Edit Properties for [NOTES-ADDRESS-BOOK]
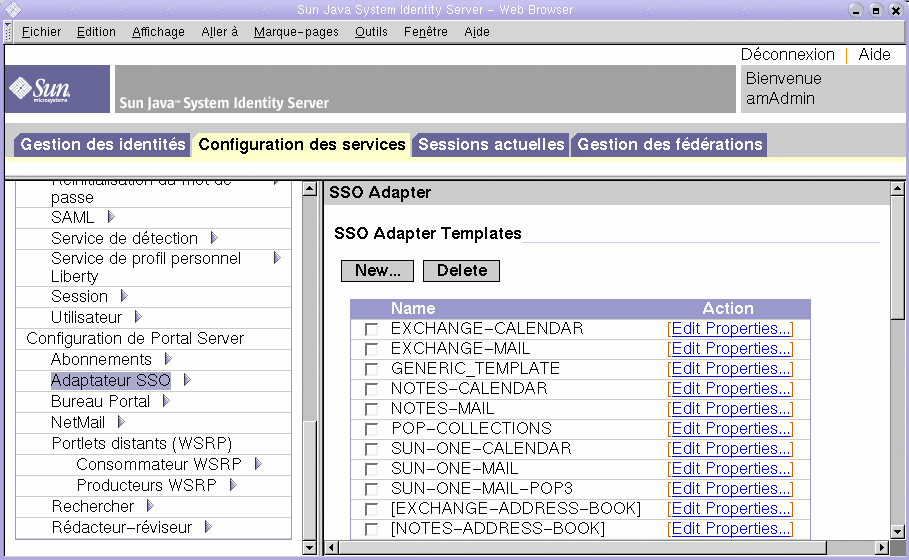909x560 pixels. pyautogui.click(x=730, y=529)
